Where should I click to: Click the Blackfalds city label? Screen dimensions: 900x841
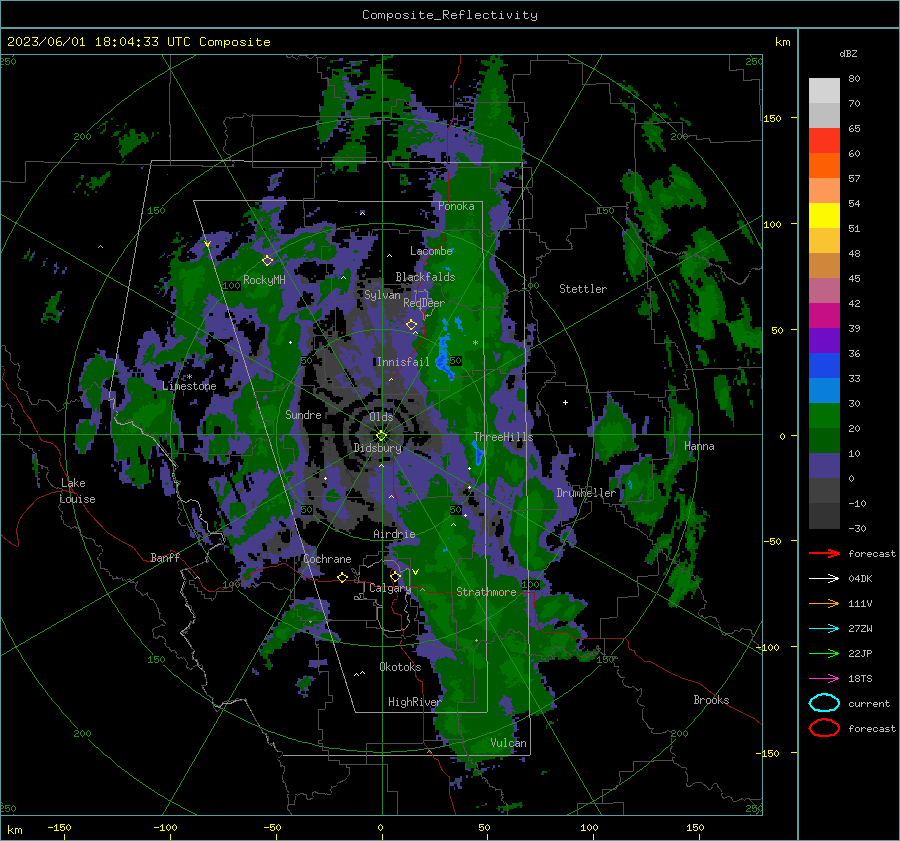(425, 277)
